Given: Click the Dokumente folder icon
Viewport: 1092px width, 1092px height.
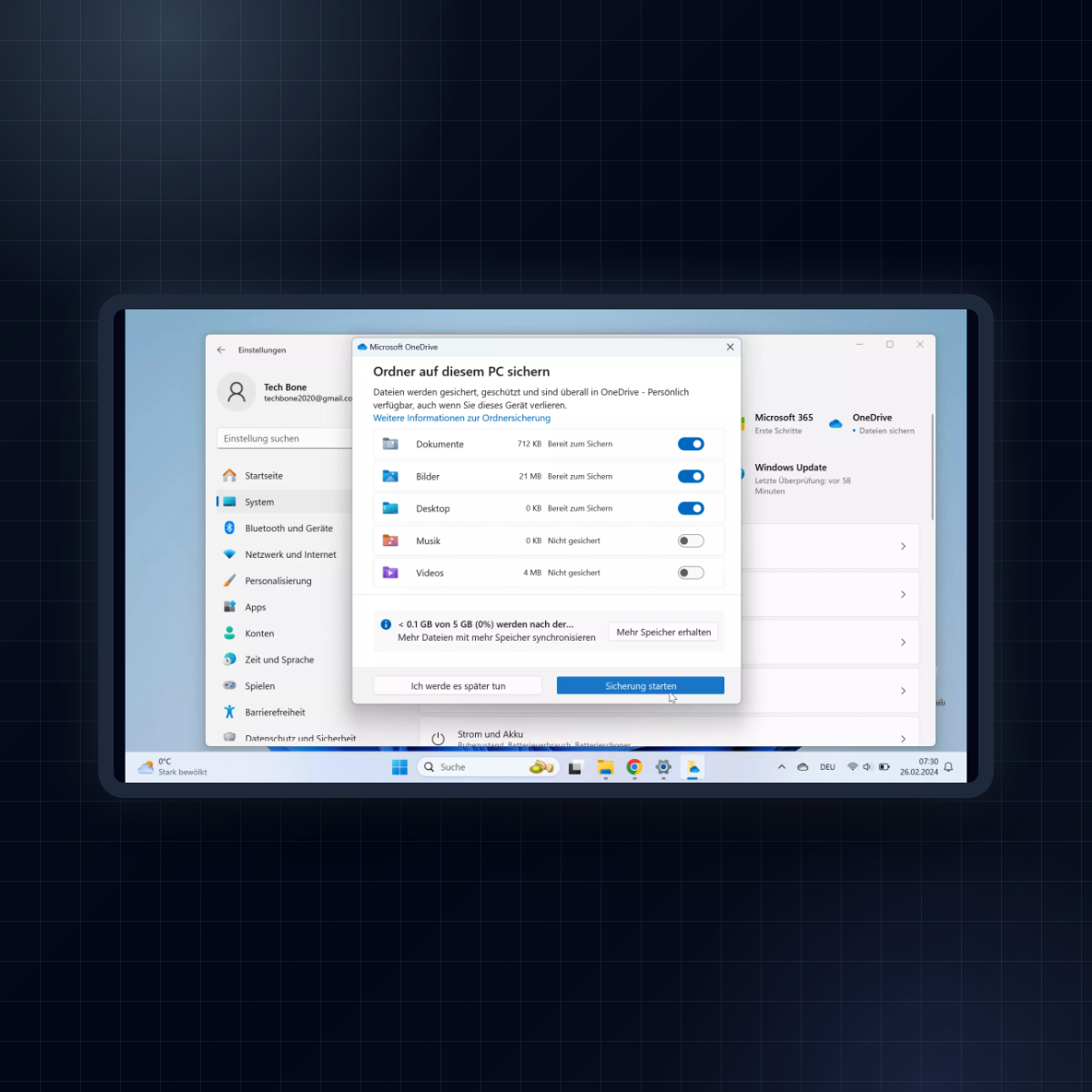Looking at the screenshot, I should 390,444.
